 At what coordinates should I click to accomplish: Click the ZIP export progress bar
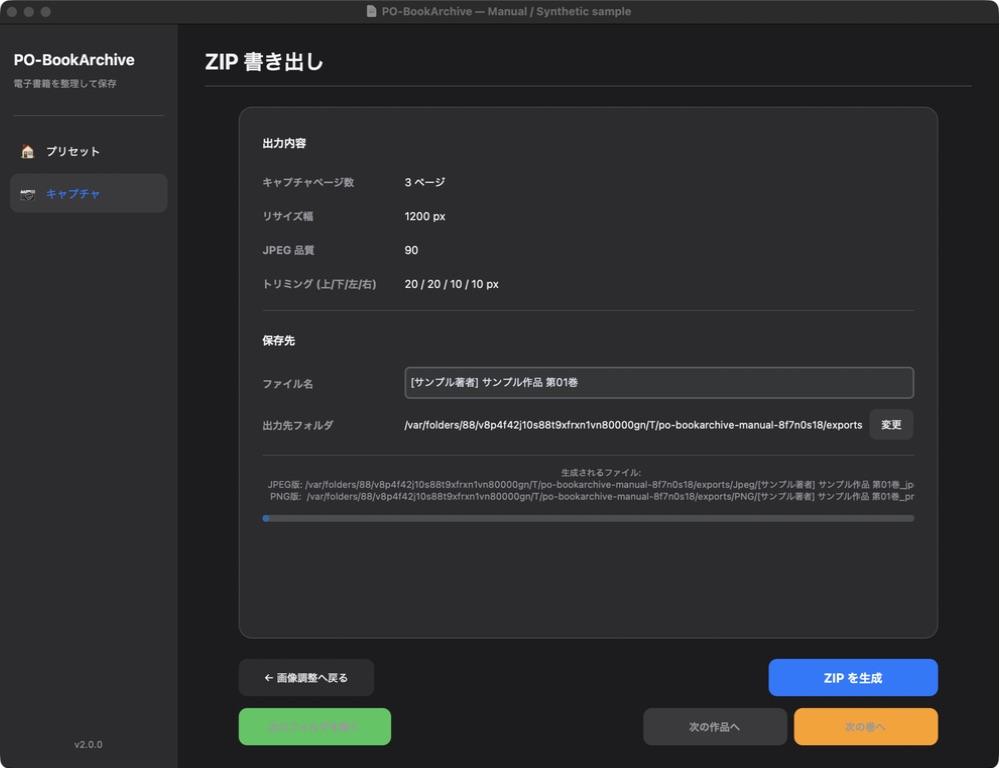[588, 518]
